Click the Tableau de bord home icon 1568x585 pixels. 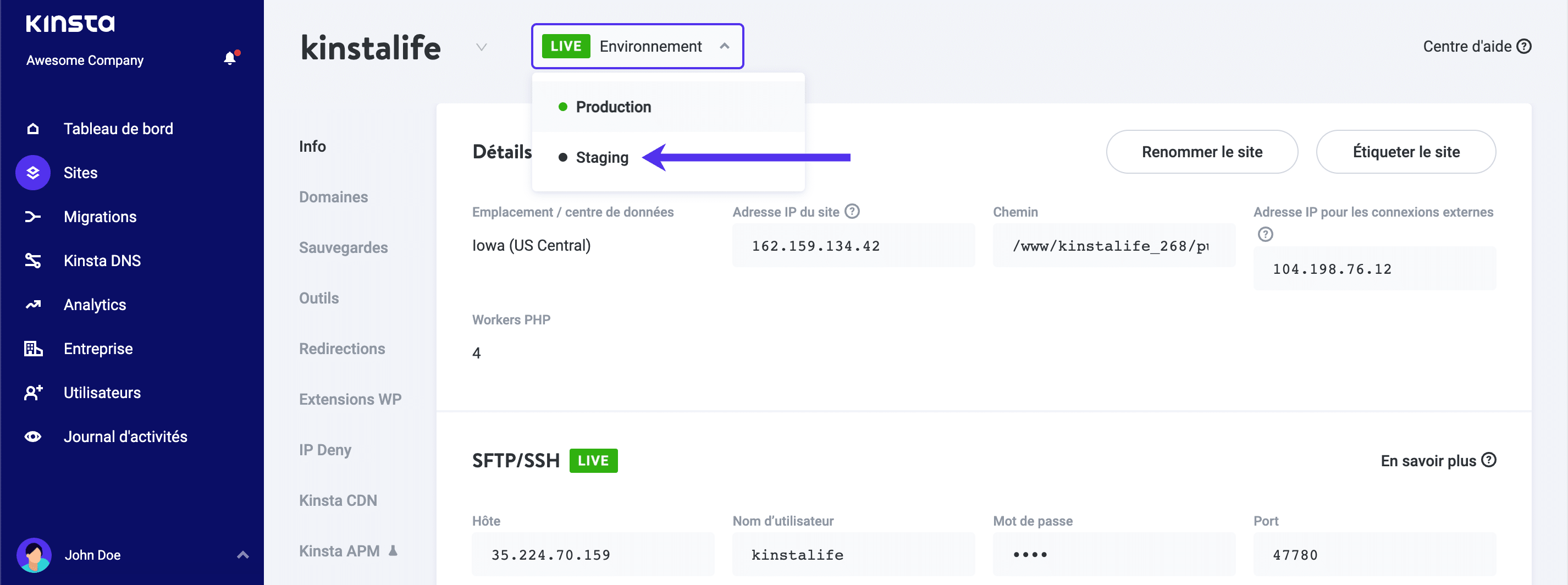coord(33,129)
